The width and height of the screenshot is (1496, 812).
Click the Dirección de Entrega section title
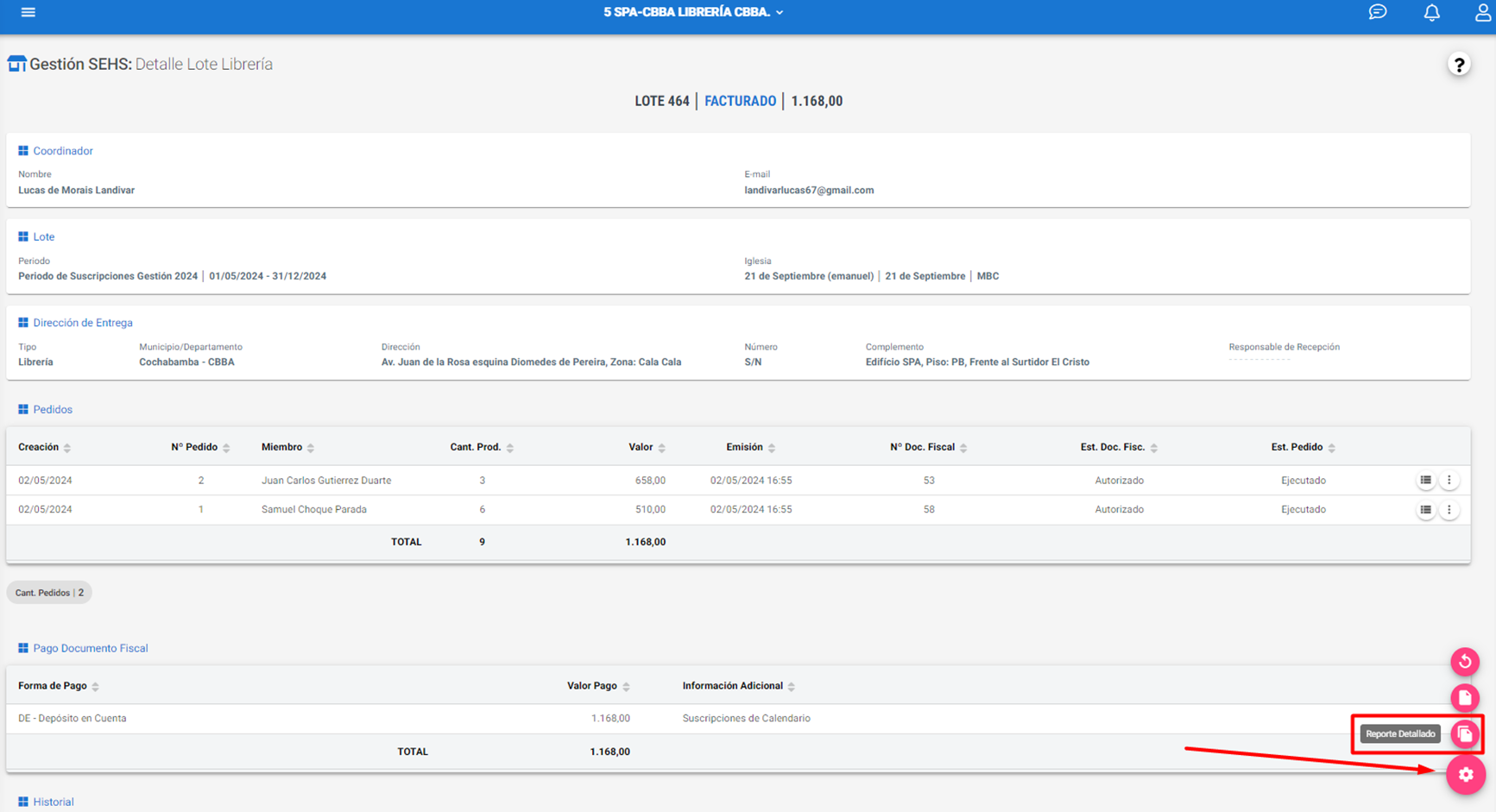click(x=83, y=323)
